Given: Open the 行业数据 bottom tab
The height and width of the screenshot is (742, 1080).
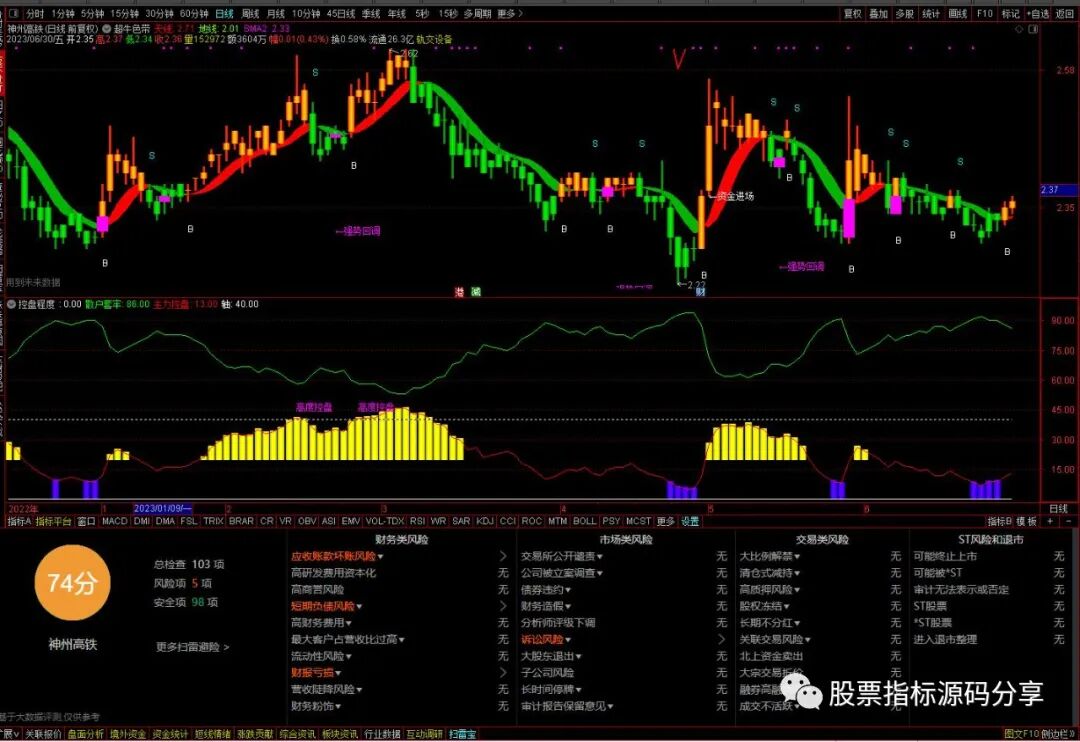Looking at the screenshot, I should [382, 734].
